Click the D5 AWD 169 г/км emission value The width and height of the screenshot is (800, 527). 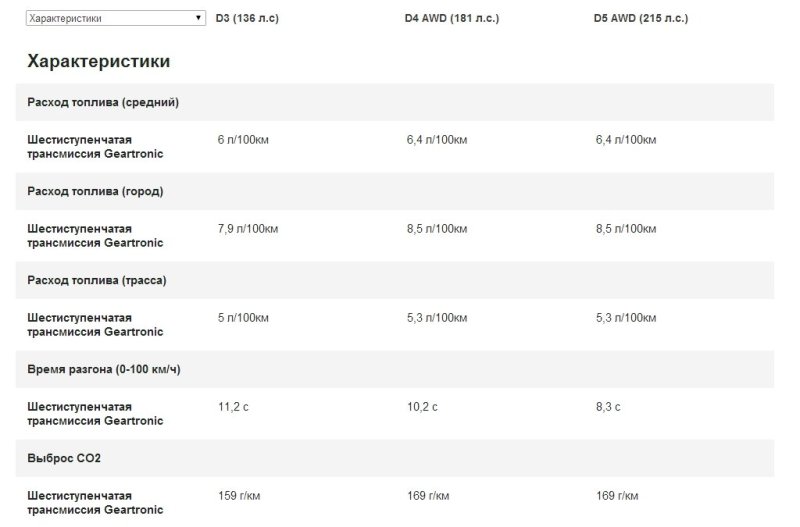[x=617, y=496]
